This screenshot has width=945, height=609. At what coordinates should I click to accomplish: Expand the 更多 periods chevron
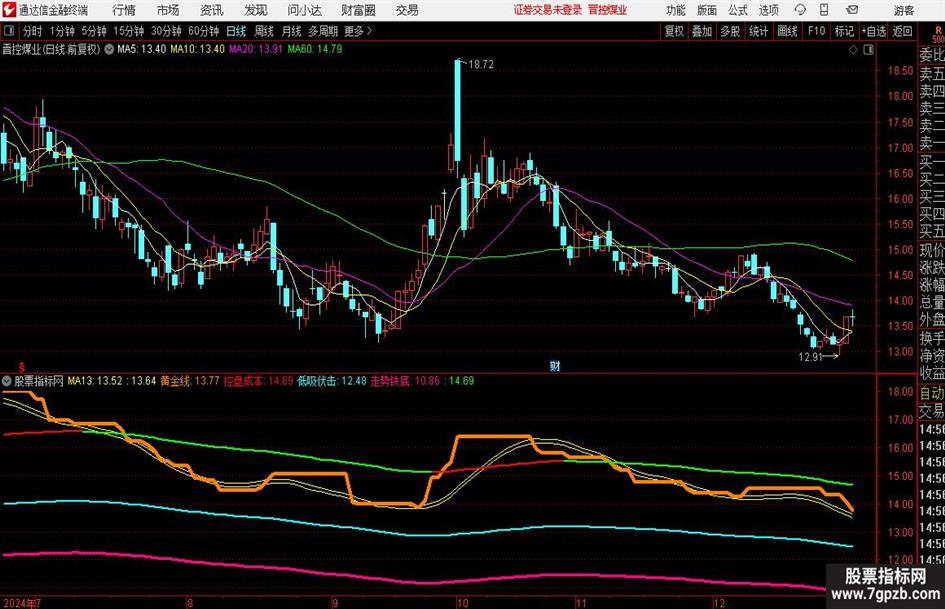coord(369,31)
